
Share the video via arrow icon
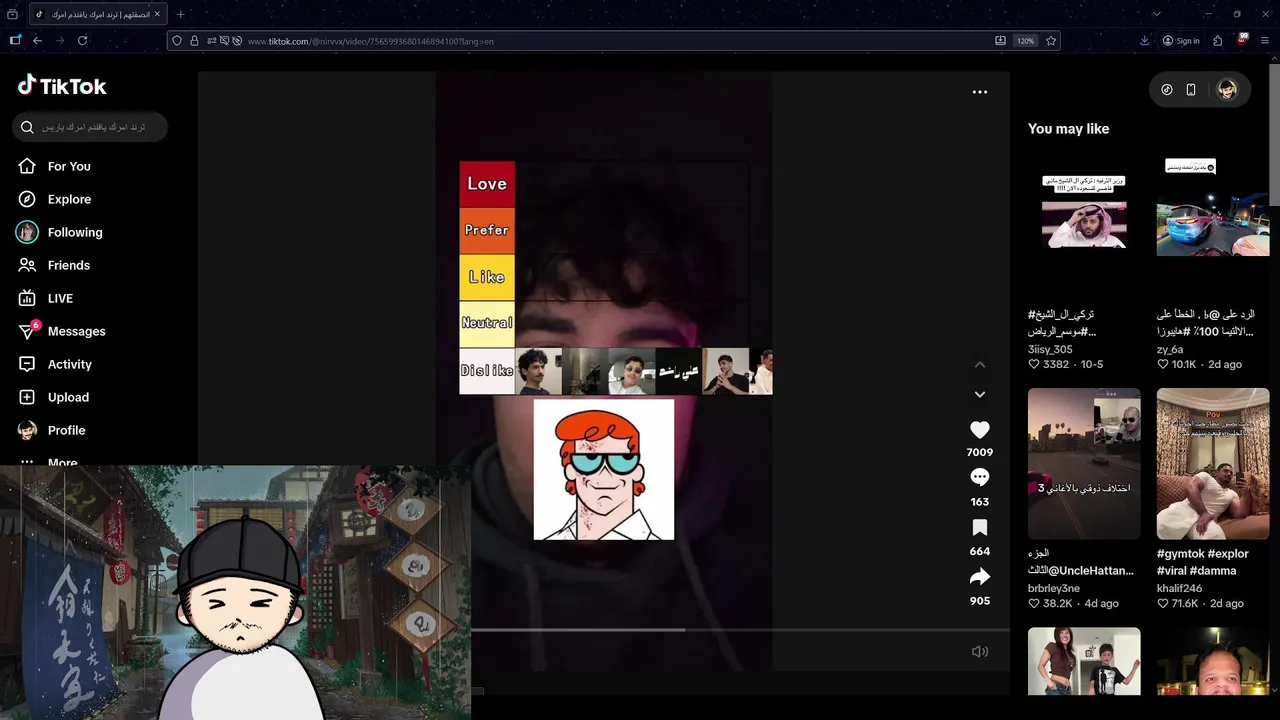980,577
